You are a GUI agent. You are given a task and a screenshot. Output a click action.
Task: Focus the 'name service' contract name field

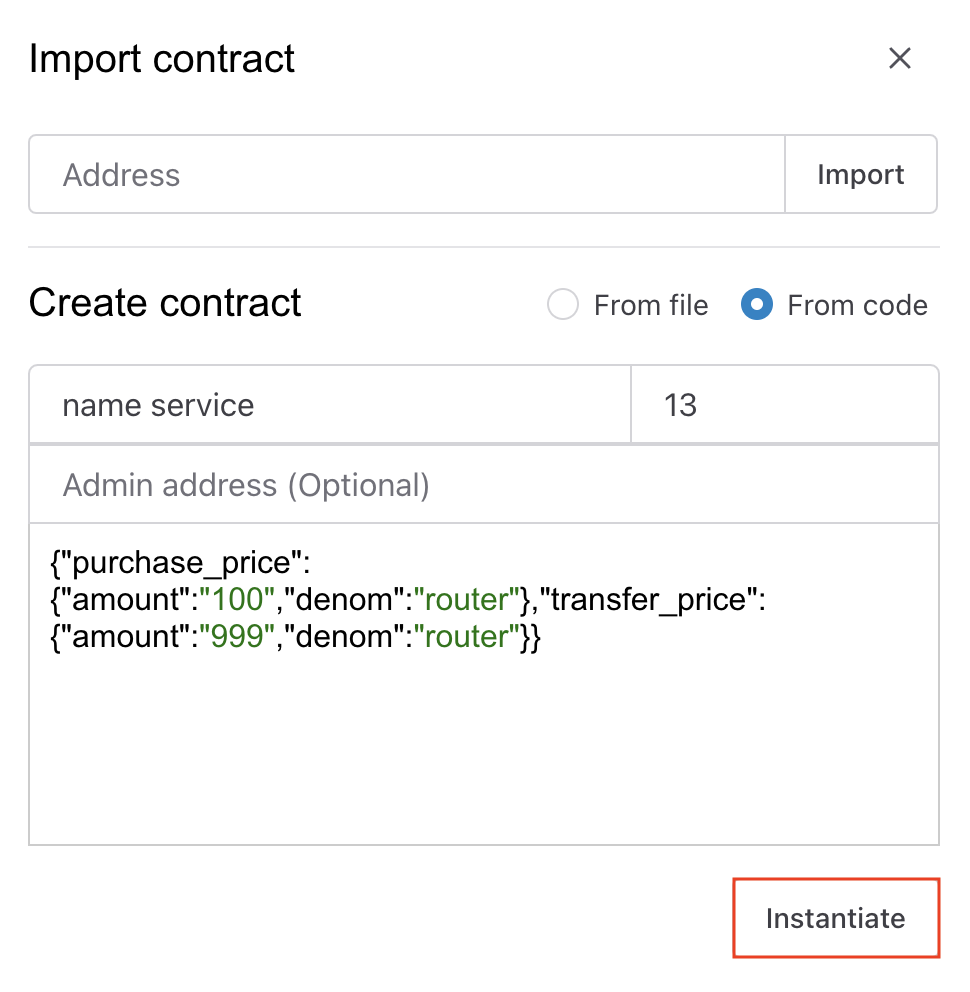point(330,405)
